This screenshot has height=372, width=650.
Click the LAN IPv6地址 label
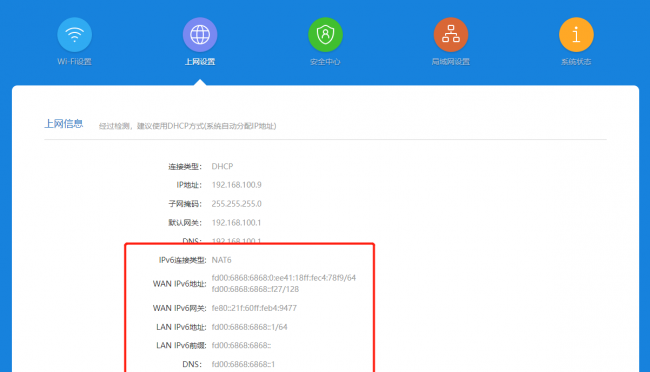point(181,327)
